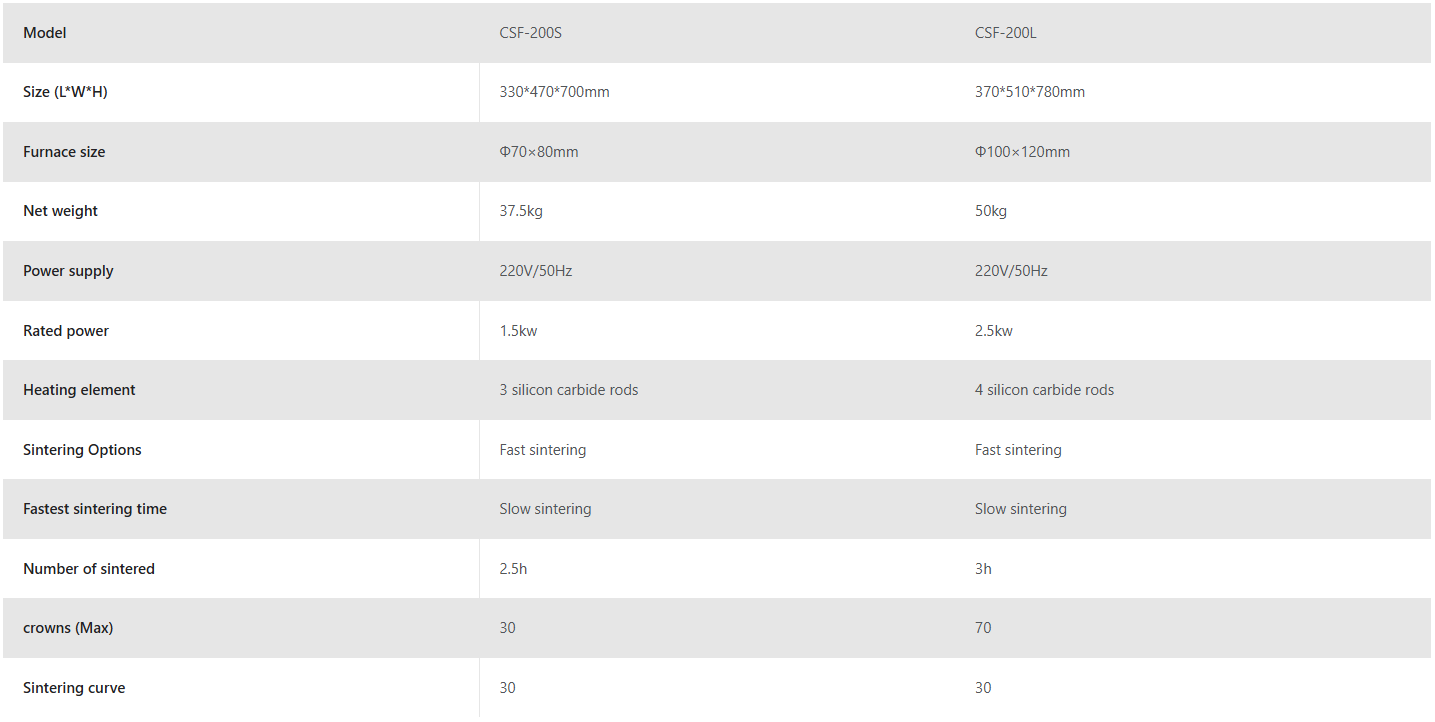1435x722 pixels.
Task: Click the "Power supply" row label
Action: (68, 271)
